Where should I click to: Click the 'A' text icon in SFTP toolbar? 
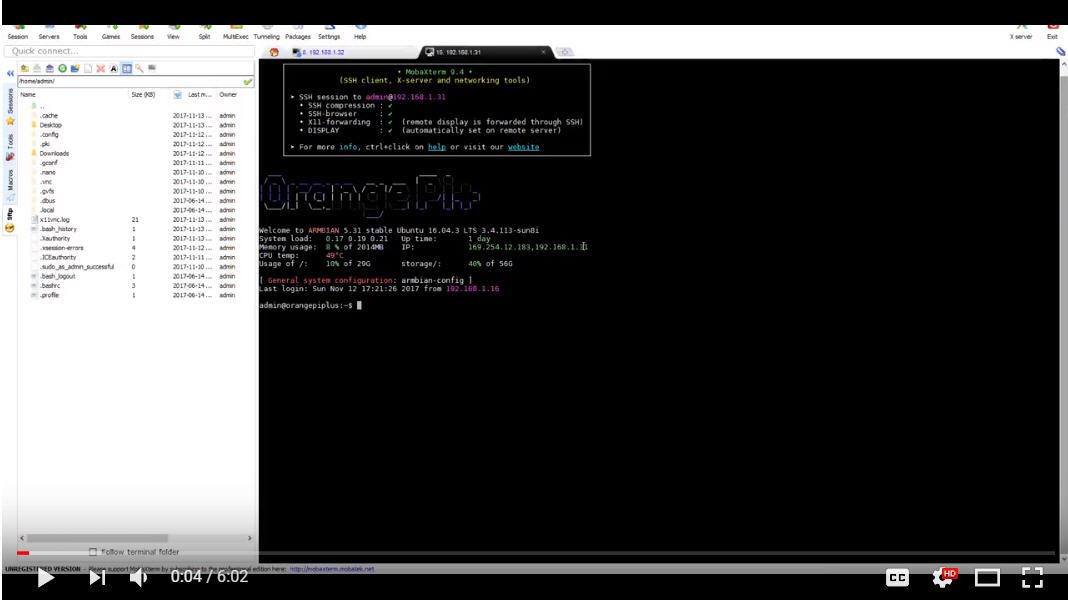[x=114, y=68]
